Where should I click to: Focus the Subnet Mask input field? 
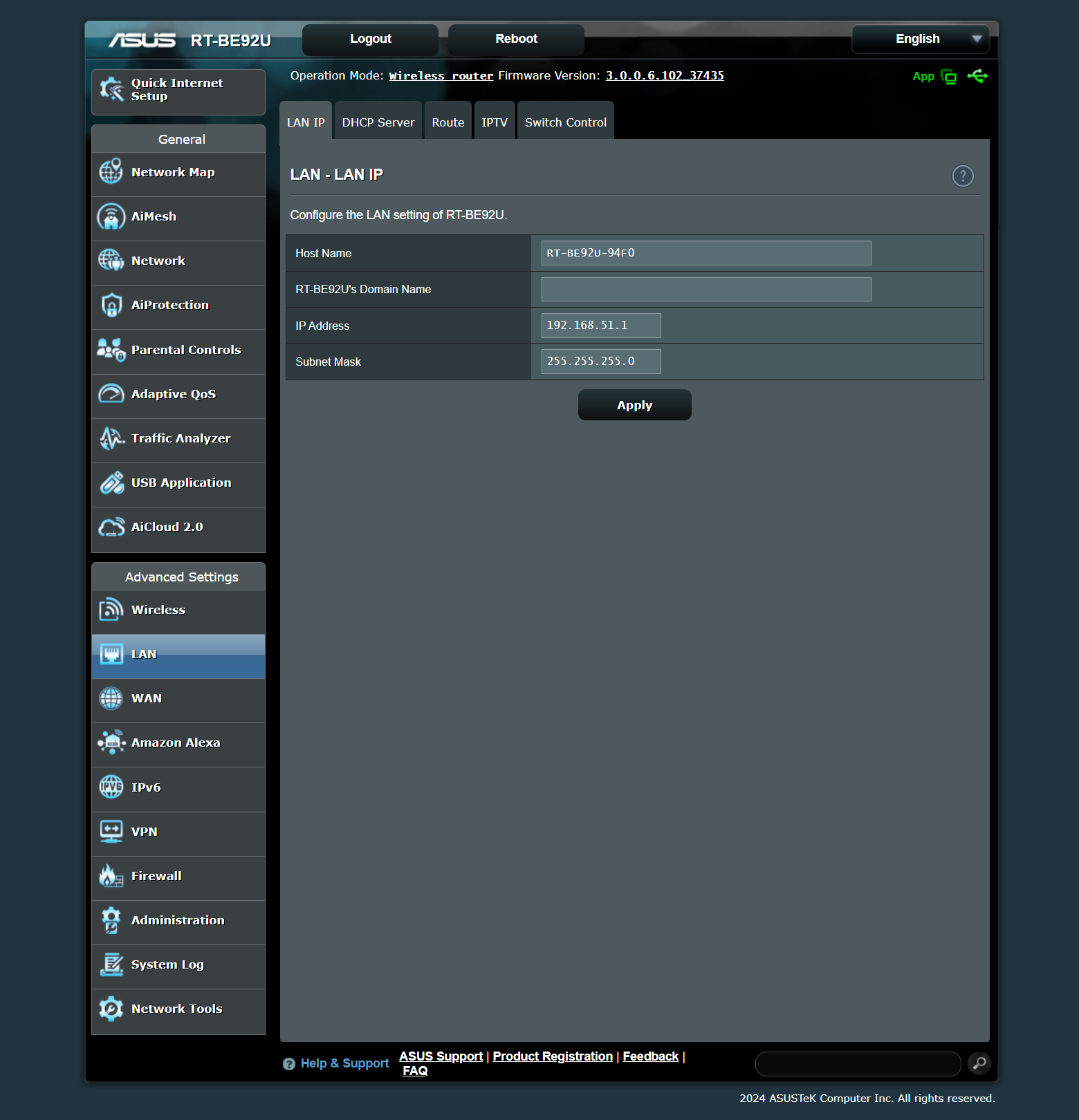coord(601,362)
